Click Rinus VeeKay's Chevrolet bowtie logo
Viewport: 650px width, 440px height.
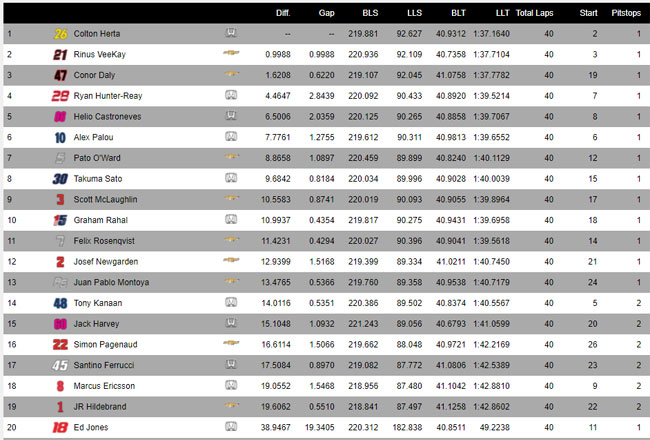pyautogui.click(x=231, y=53)
